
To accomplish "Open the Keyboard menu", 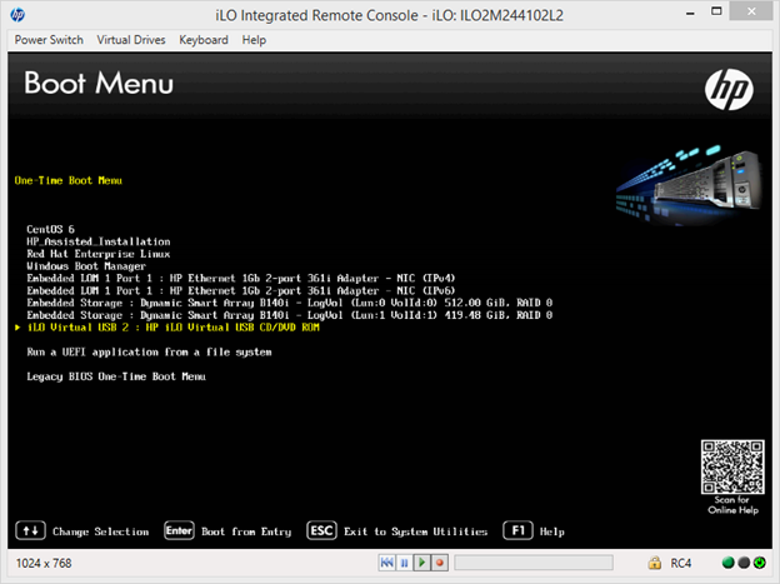I will (x=203, y=40).
